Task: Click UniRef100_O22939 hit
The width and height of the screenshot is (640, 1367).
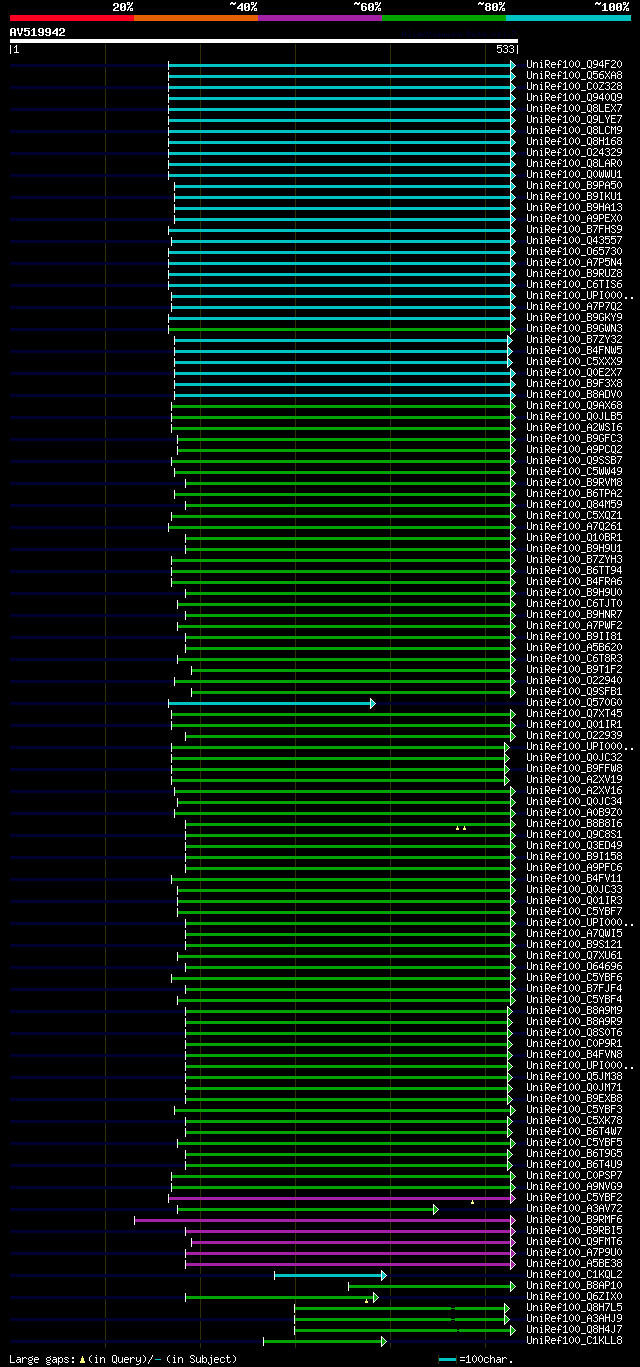Action: pyautogui.click(x=574, y=735)
